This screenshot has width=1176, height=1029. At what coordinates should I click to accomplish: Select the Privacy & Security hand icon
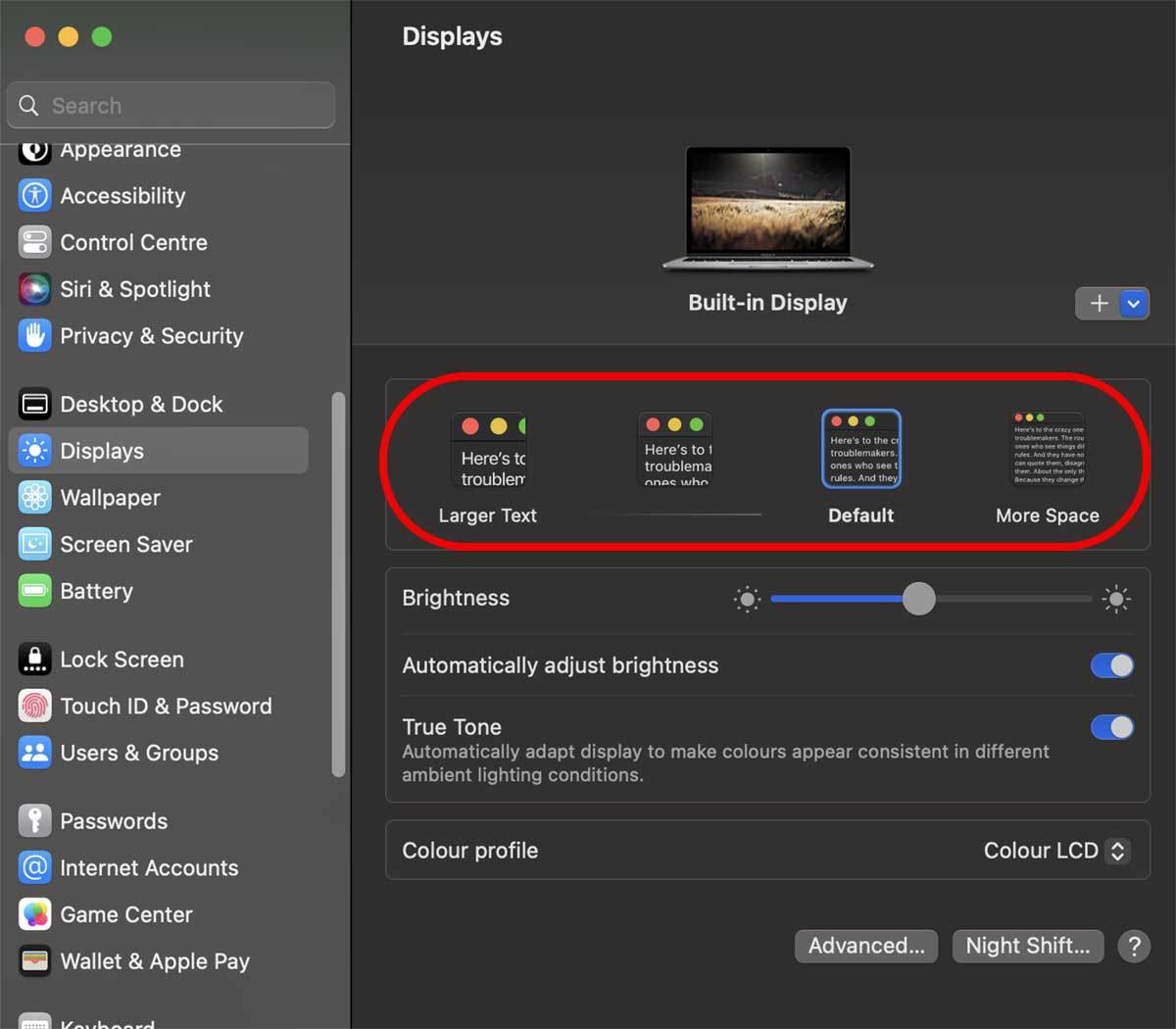(35, 336)
